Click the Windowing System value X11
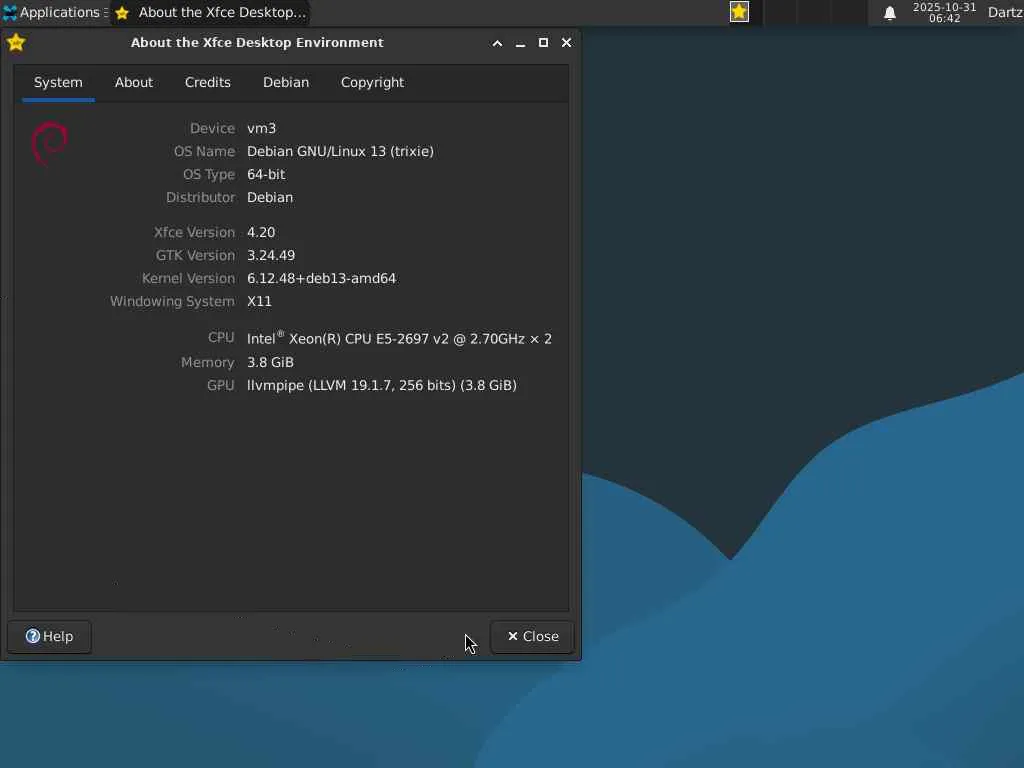The width and height of the screenshot is (1024, 768). [x=259, y=301]
